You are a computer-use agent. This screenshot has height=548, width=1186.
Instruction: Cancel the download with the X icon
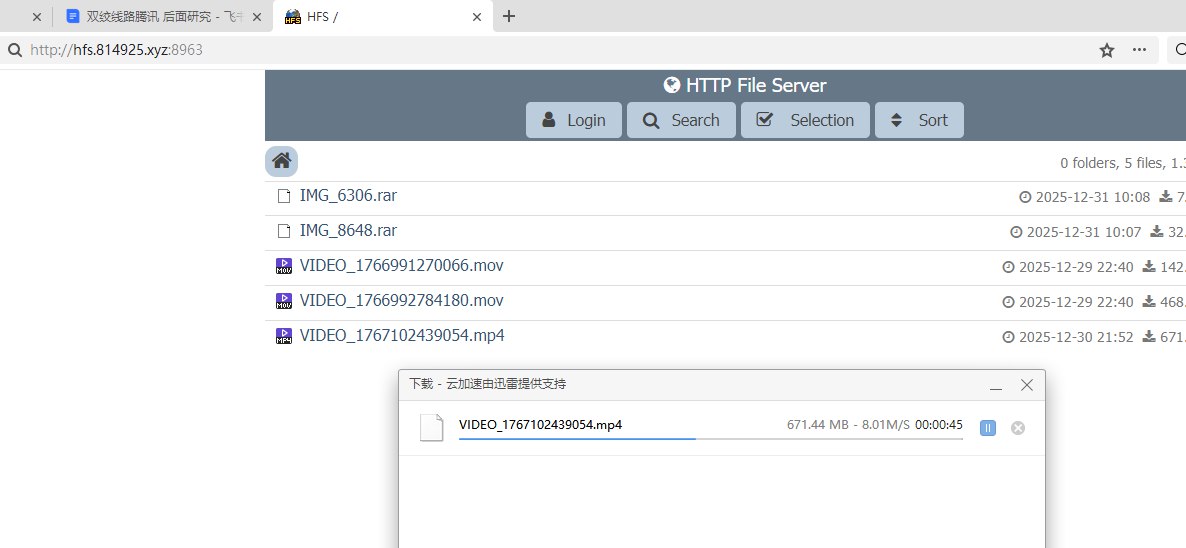[1018, 428]
